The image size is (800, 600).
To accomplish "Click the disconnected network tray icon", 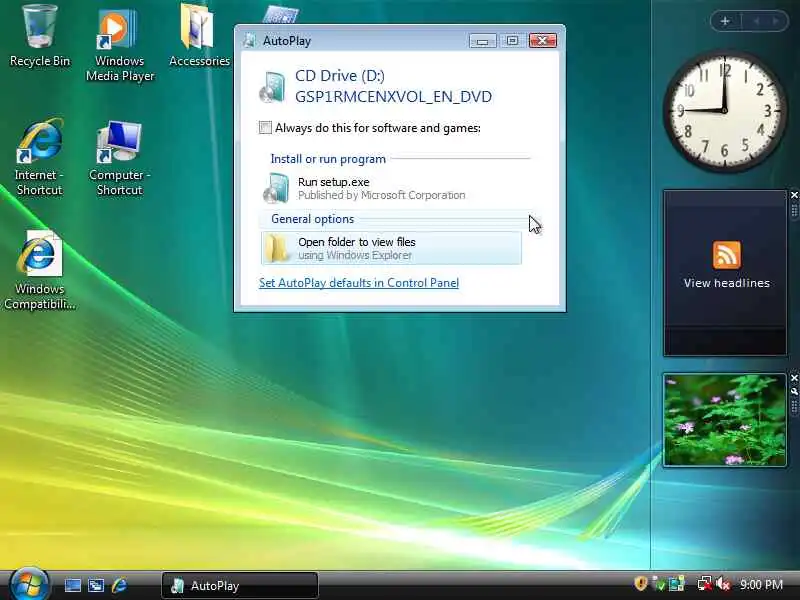I will (705, 584).
